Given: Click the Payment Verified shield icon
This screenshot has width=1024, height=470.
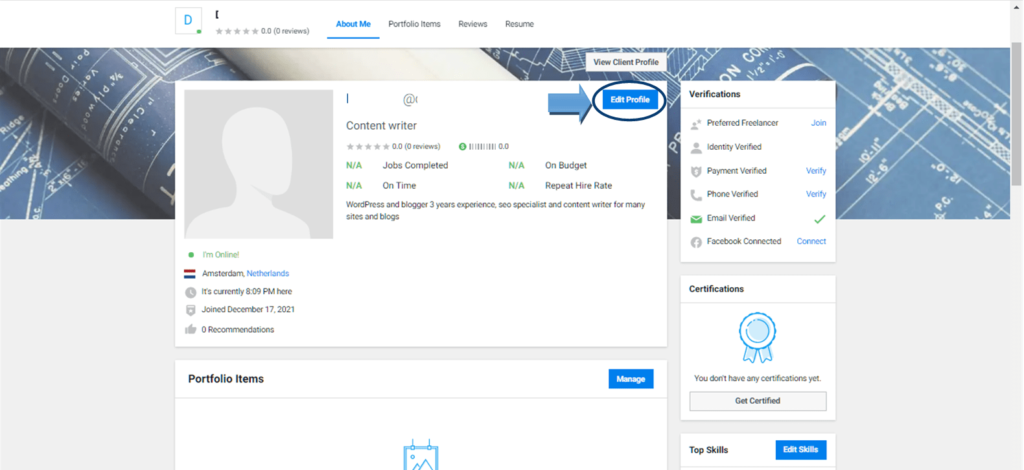Looking at the screenshot, I should [x=696, y=171].
